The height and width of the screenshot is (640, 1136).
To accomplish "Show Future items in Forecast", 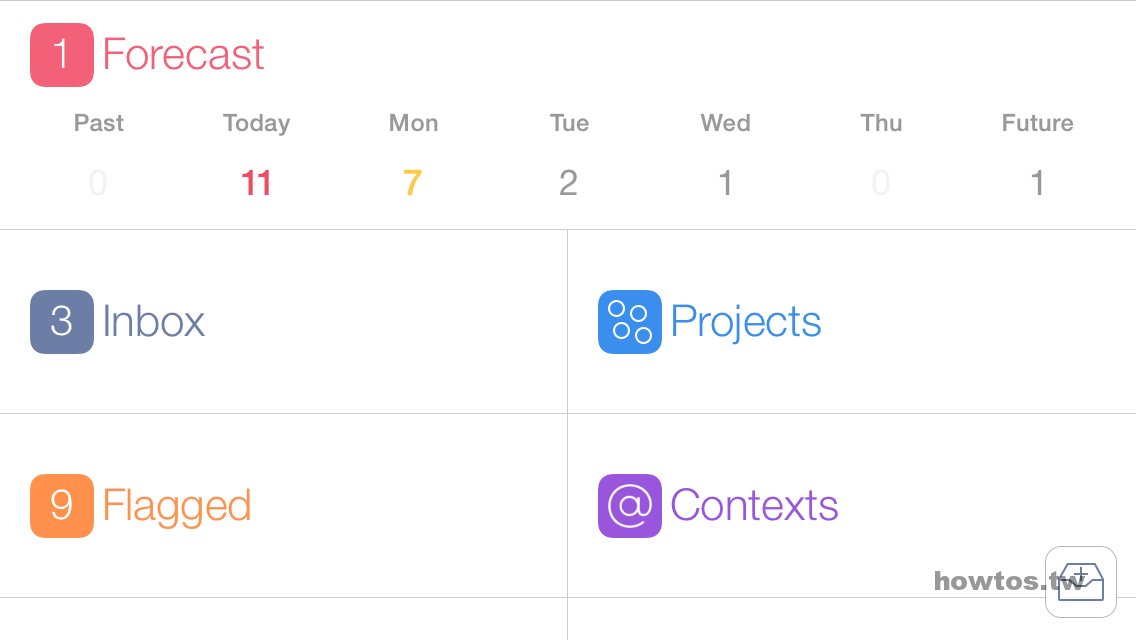I will [1037, 154].
